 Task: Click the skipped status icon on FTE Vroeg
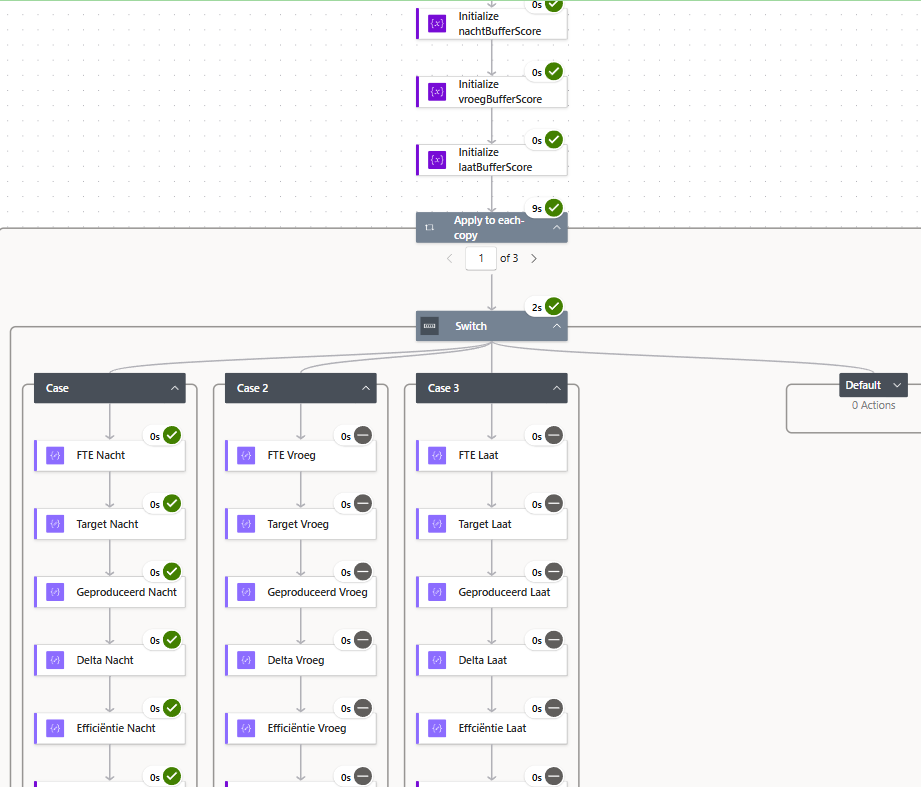click(x=363, y=435)
